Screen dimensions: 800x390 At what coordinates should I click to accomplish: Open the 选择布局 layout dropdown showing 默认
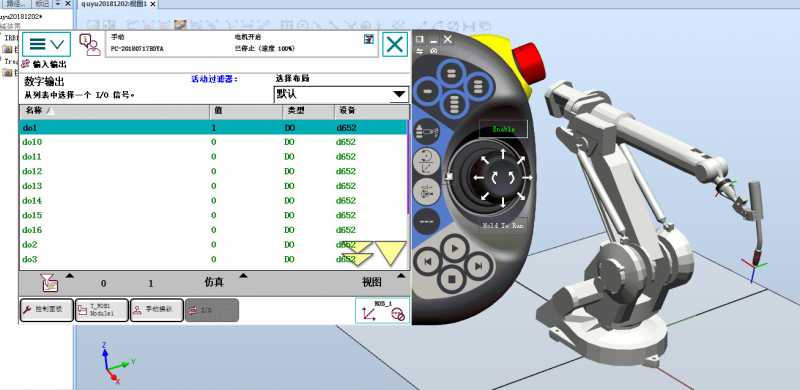click(341, 94)
